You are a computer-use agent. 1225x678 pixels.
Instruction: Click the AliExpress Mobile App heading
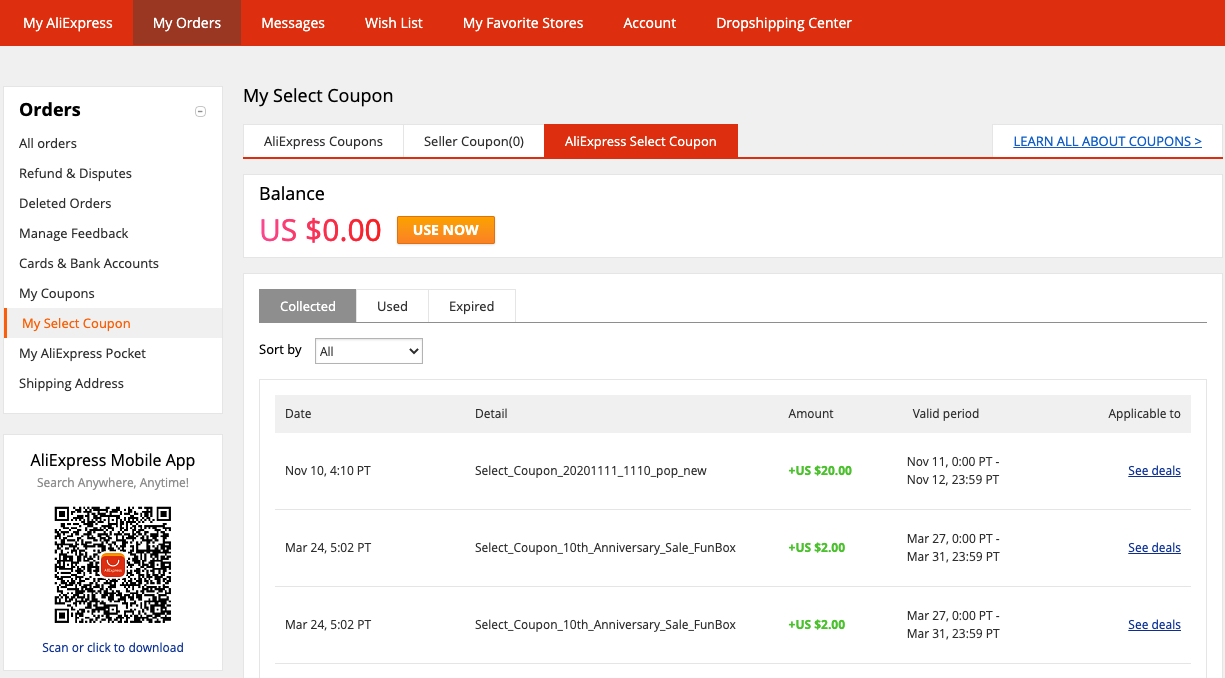pos(113,460)
